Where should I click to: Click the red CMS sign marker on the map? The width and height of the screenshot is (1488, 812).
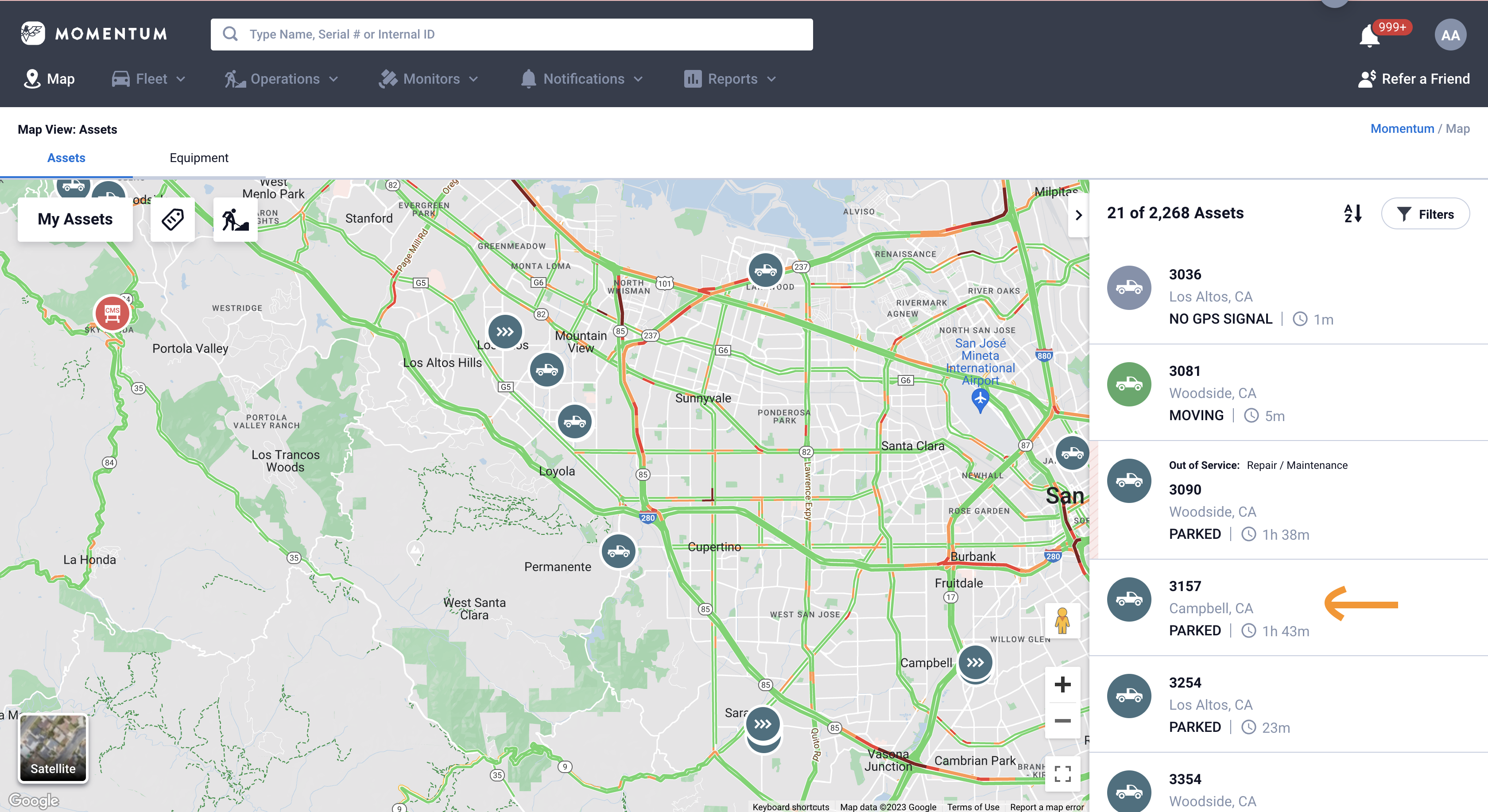coord(112,313)
